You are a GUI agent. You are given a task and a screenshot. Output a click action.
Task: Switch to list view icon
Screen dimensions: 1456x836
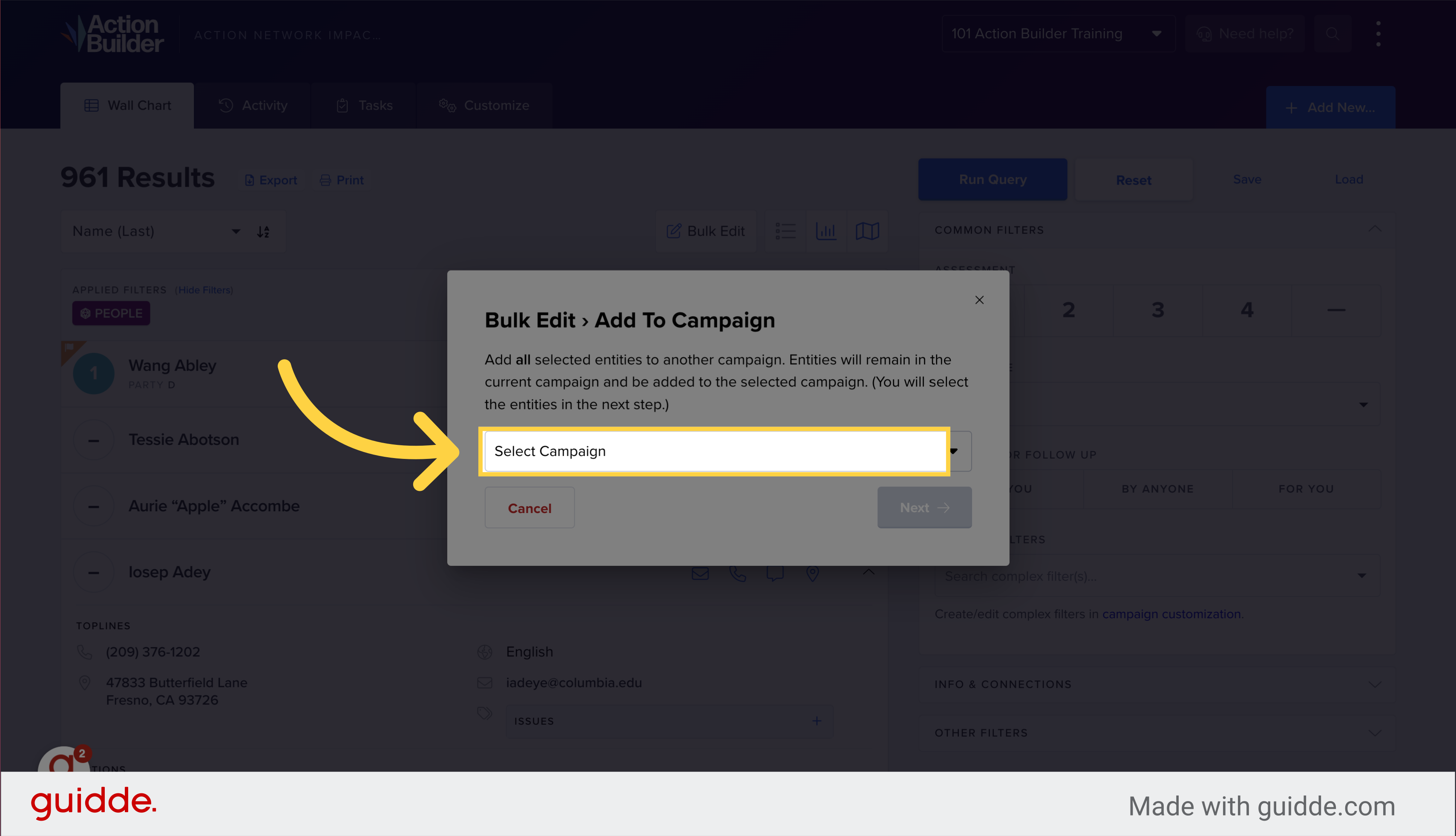(786, 231)
